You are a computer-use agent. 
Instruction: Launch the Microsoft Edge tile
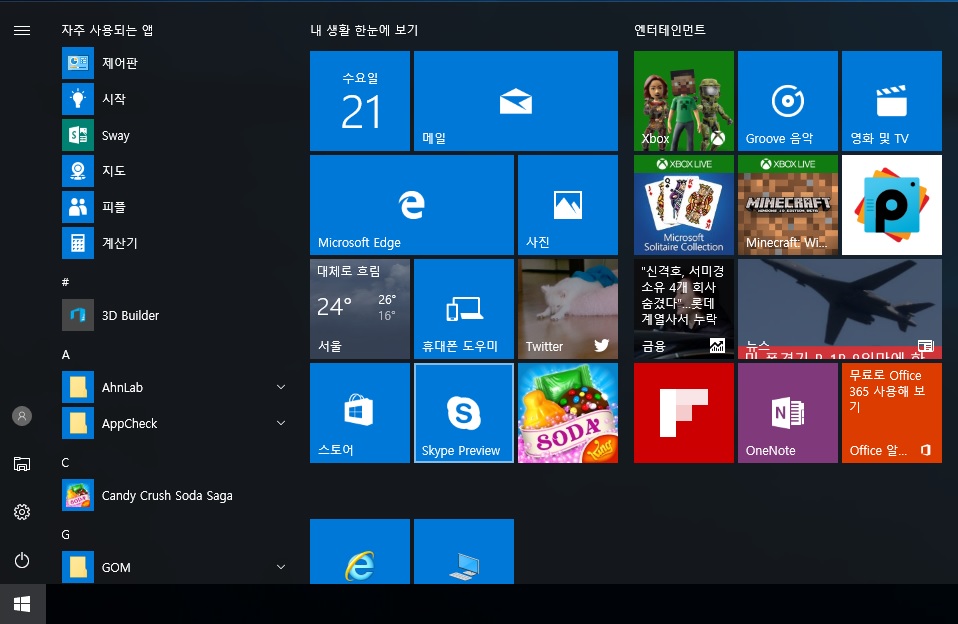point(412,205)
